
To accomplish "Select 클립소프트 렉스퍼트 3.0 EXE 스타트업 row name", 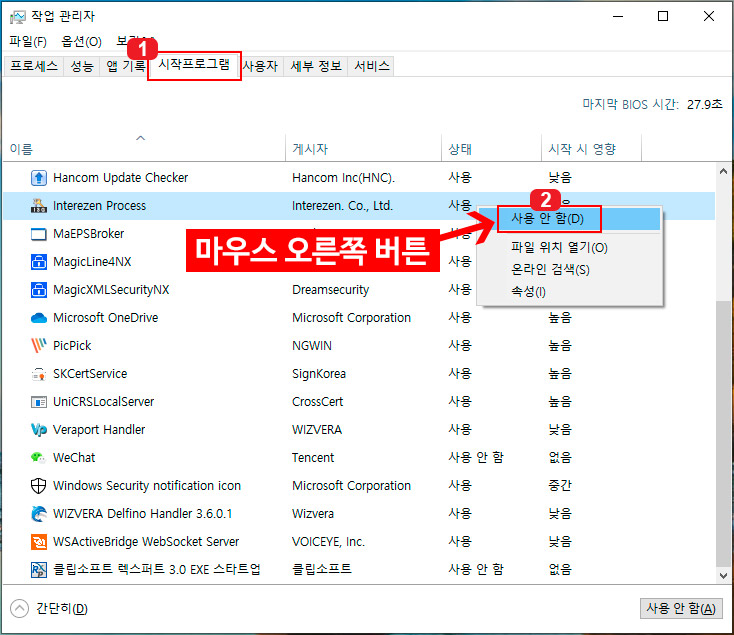I will click(x=156, y=569).
